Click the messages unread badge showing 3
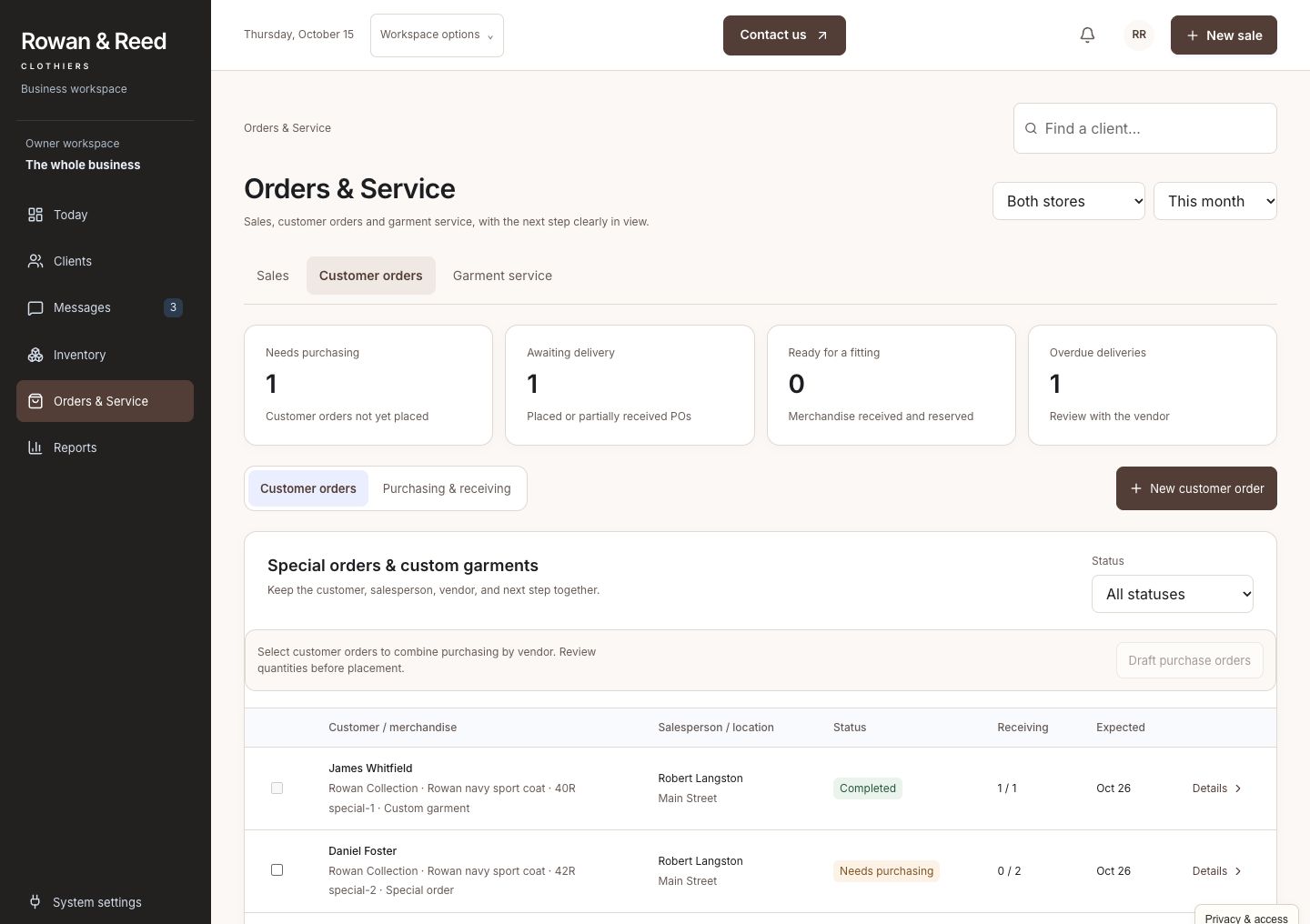 tap(173, 307)
